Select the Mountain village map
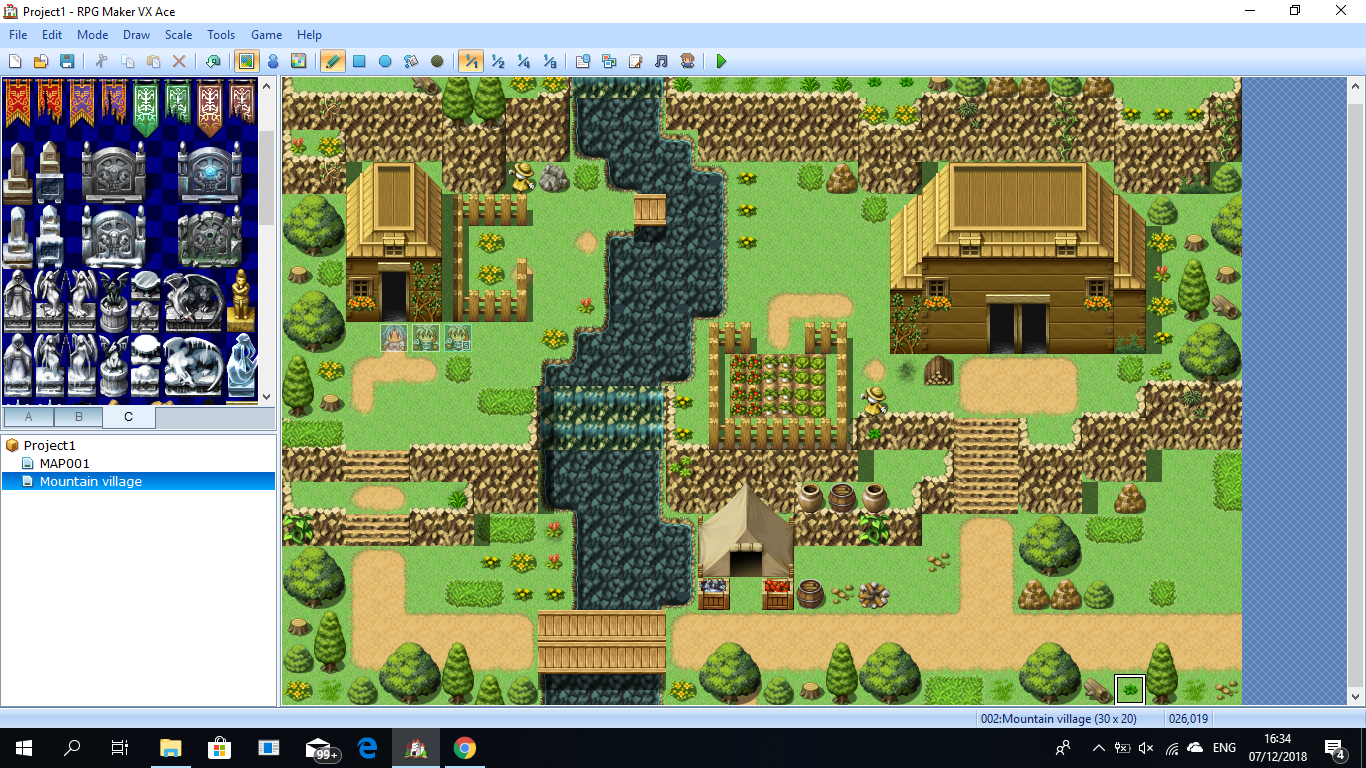This screenshot has height=768, width=1366. (x=90, y=481)
